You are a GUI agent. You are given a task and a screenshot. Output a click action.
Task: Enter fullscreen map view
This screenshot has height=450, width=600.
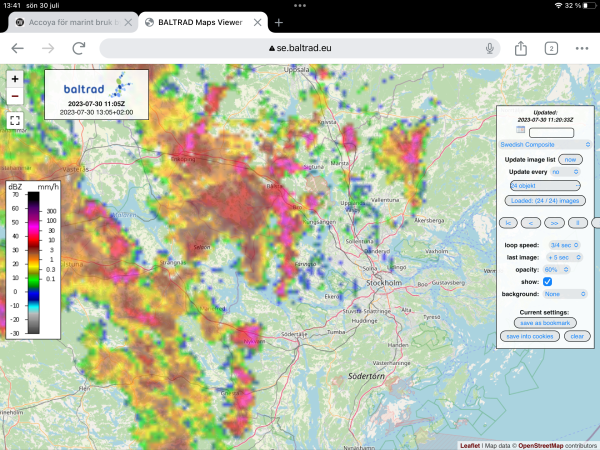pyautogui.click(x=14, y=120)
